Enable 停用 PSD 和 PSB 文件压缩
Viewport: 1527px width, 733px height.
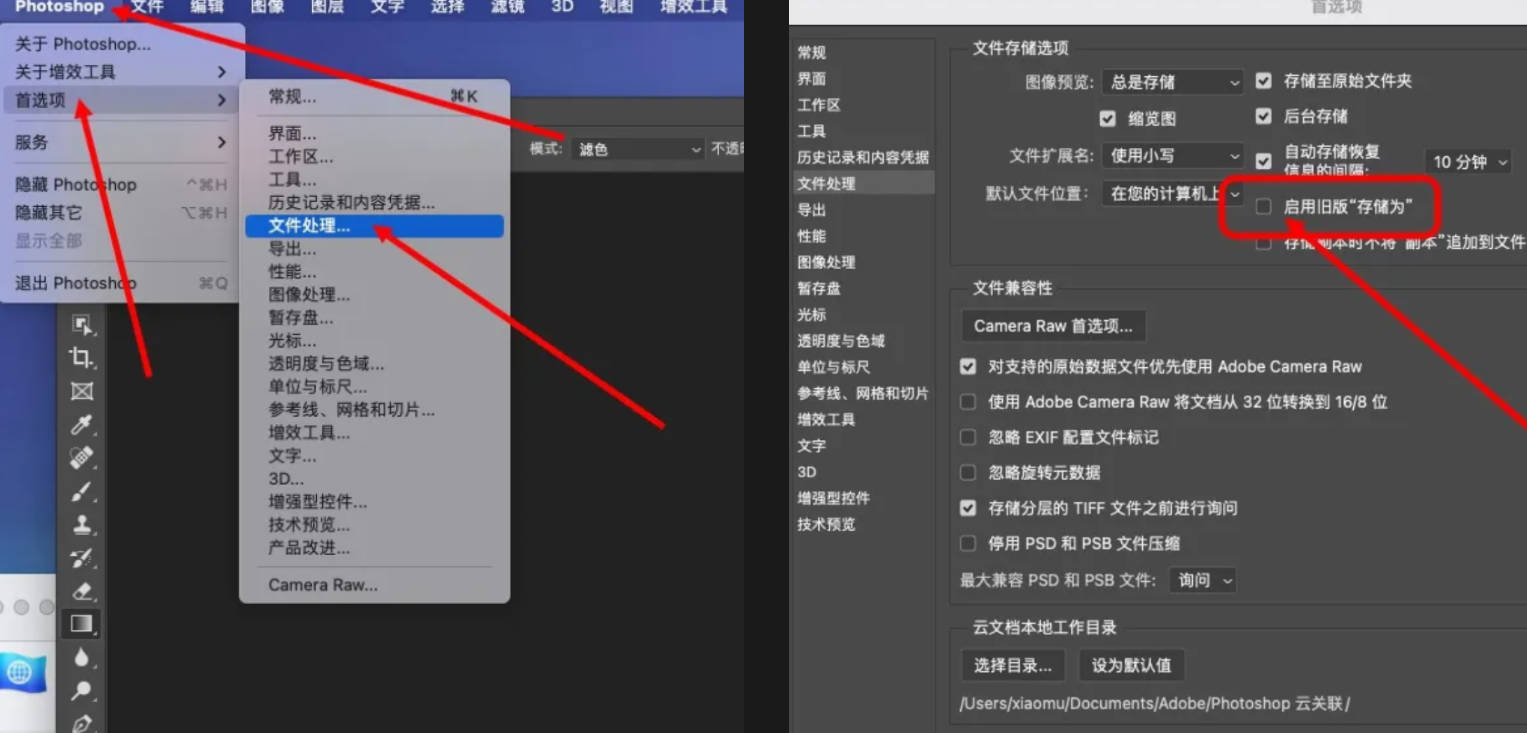click(968, 543)
